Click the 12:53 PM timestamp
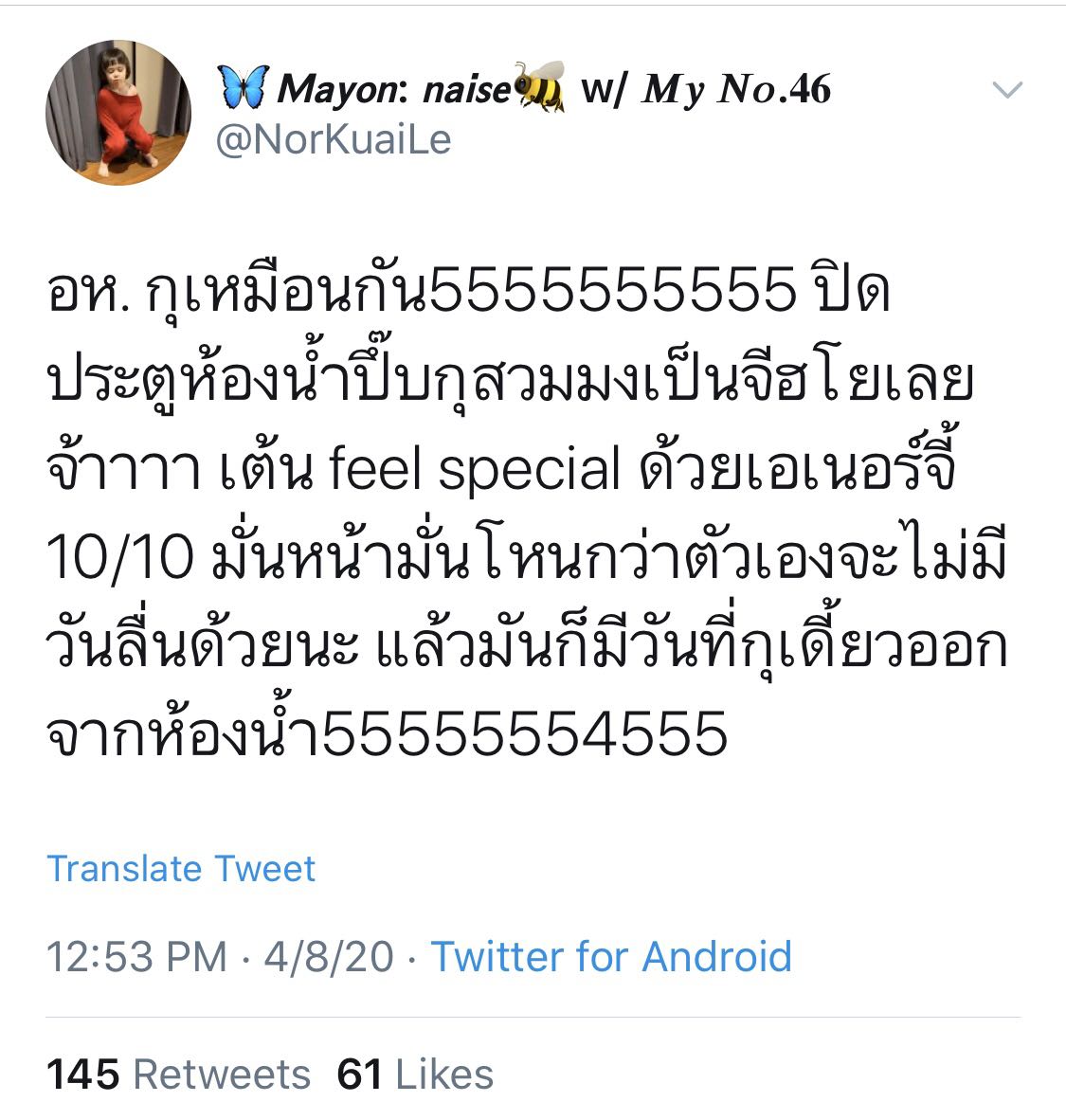Image resolution: width=1066 pixels, height=1120 pixels. point(136,956)
